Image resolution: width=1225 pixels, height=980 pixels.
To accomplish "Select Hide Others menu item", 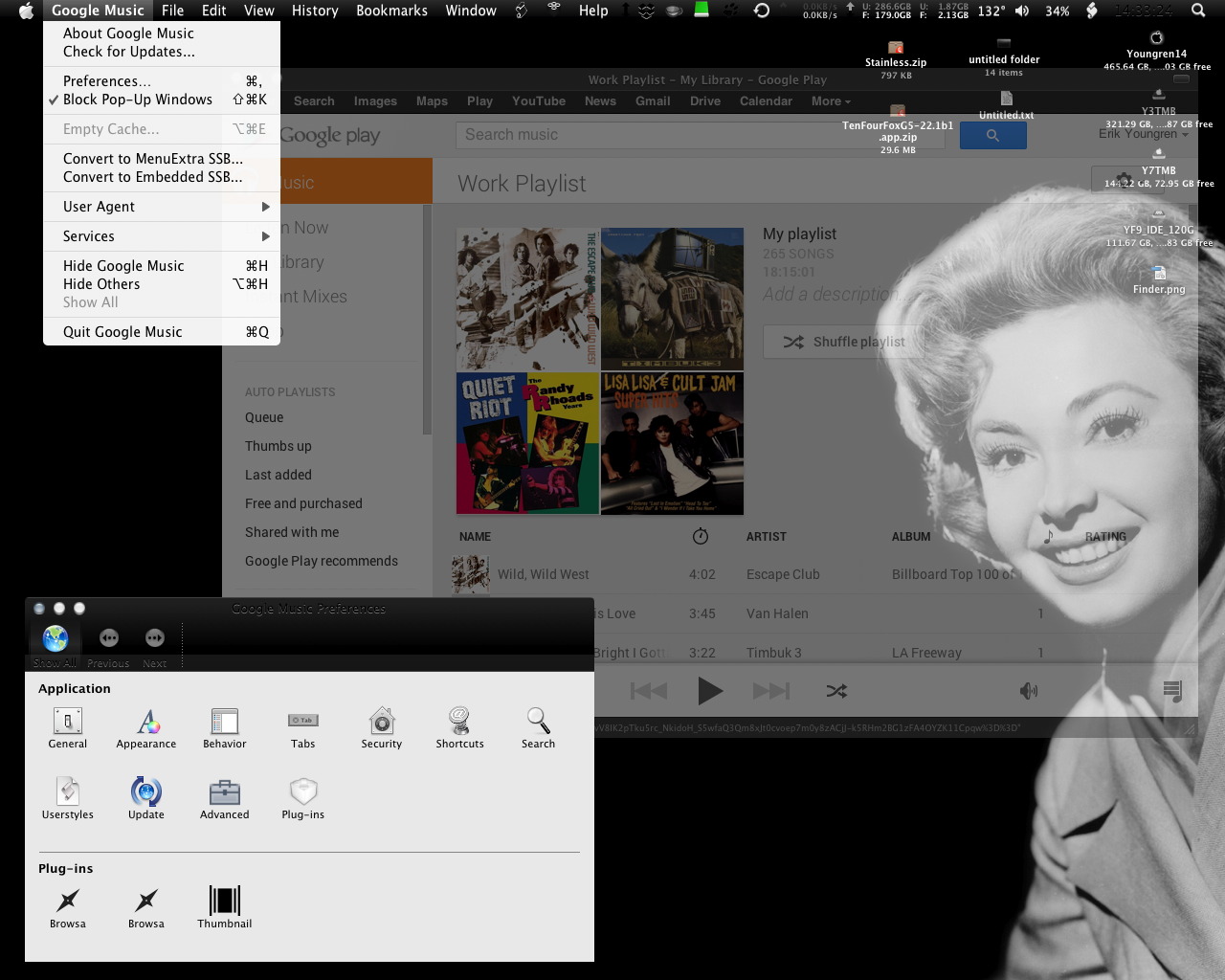I will (162, 284).
